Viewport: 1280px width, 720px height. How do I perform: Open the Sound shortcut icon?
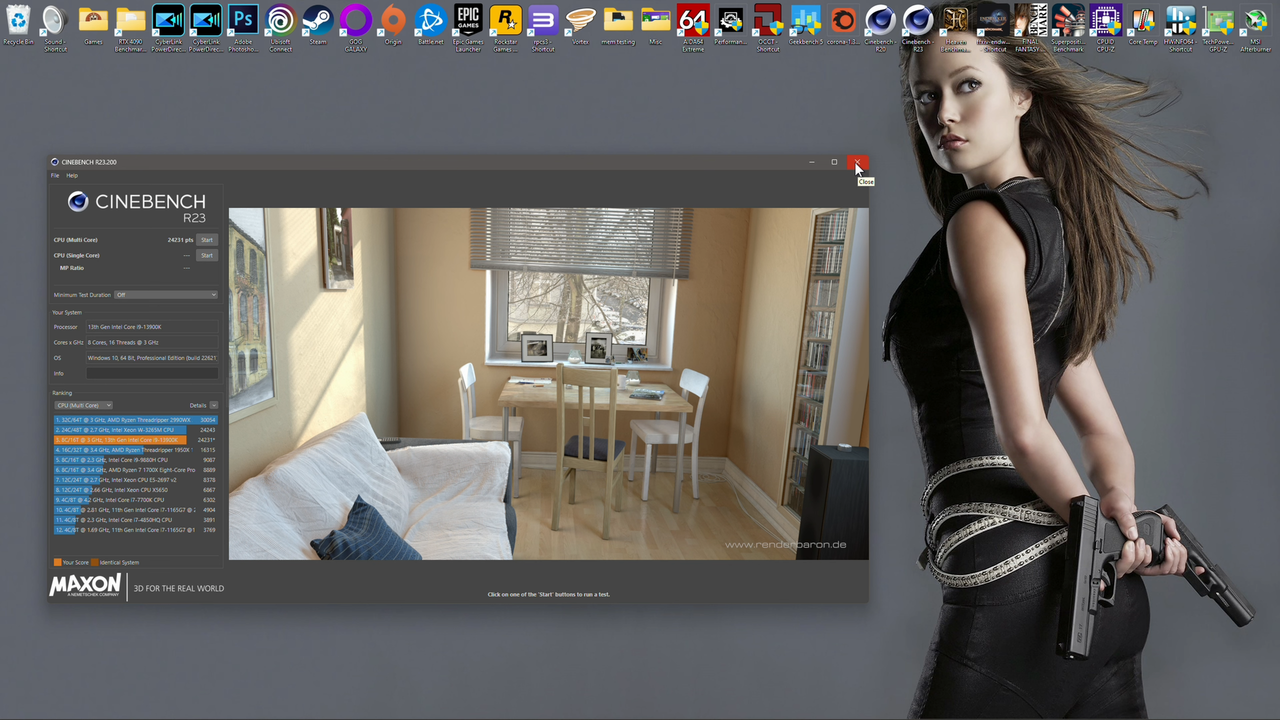pyautogui.click(x=55, y=28)
